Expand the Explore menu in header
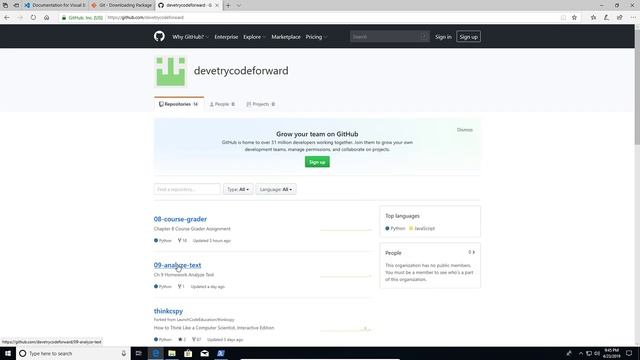The width and height of the screenshot is (640, 360). pos(254,37)
